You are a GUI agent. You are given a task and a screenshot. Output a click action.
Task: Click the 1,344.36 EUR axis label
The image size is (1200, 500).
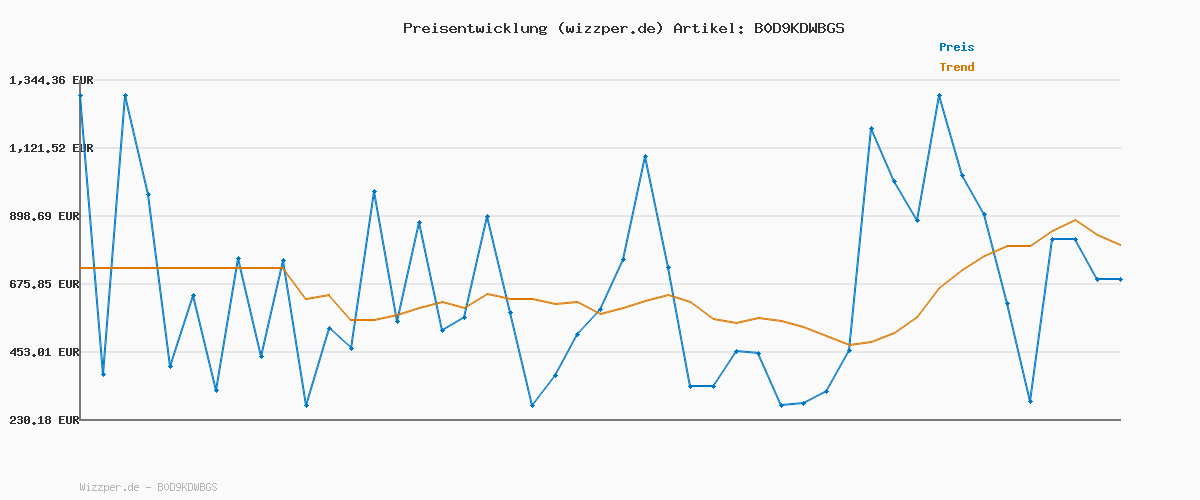(x=51, y=80)
